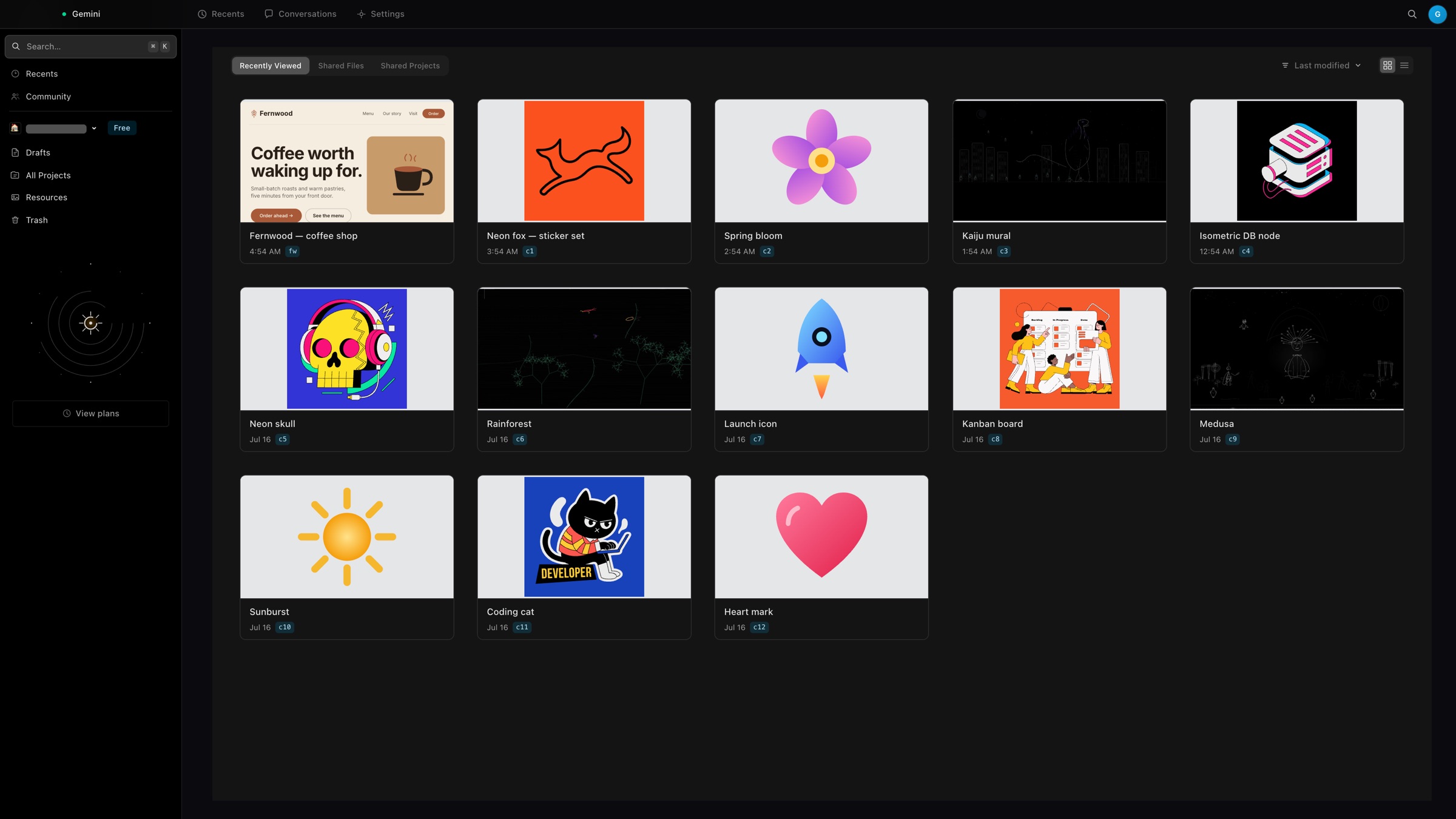Open Settings in the top navigation
Image resolution: width=1456 pixels, height=819 pixels.
point(380,14)
